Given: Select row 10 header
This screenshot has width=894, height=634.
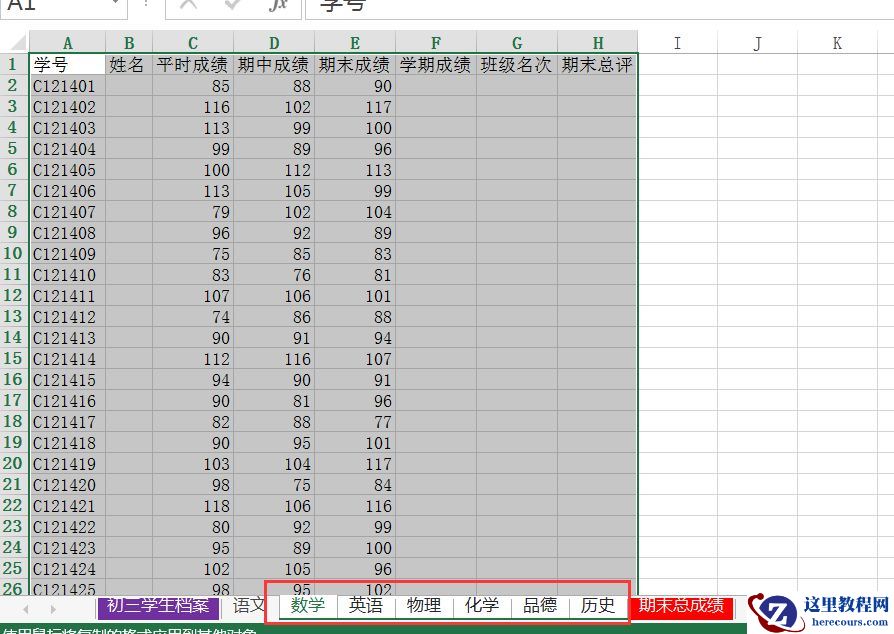Looking at the screenshot, I should click(14, 254).
